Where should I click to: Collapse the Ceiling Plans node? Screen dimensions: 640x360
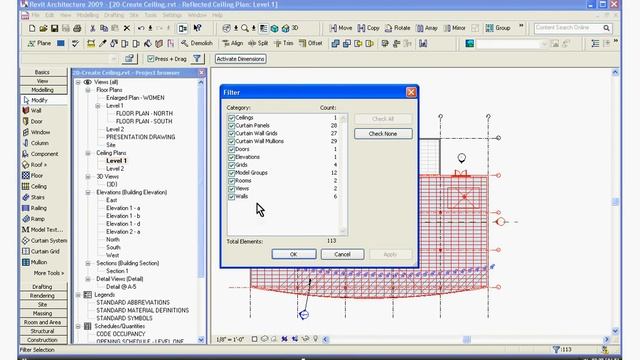tap(88, 153)
